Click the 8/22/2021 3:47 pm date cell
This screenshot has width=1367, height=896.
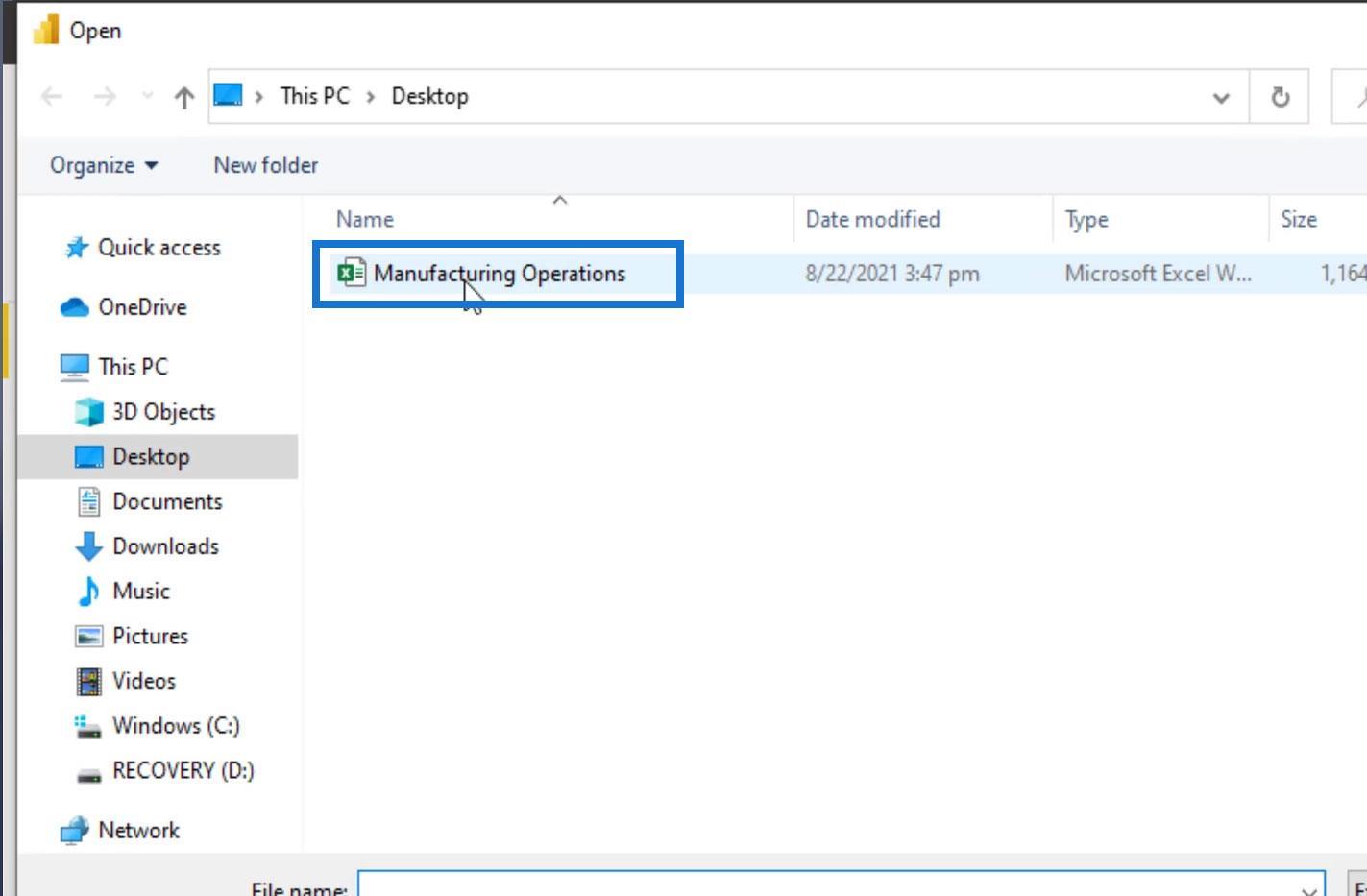(892, 274)
